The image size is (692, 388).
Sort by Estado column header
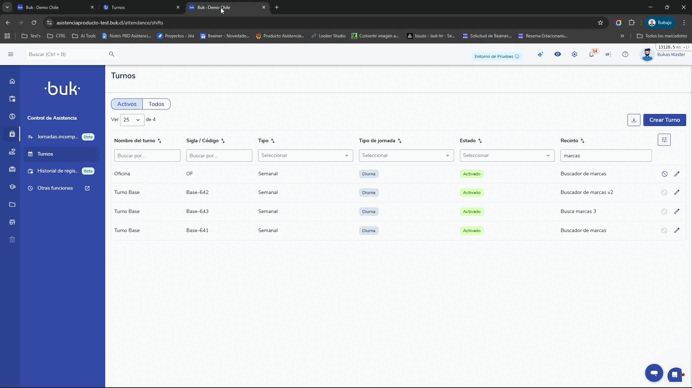click(x=470, y=140)
